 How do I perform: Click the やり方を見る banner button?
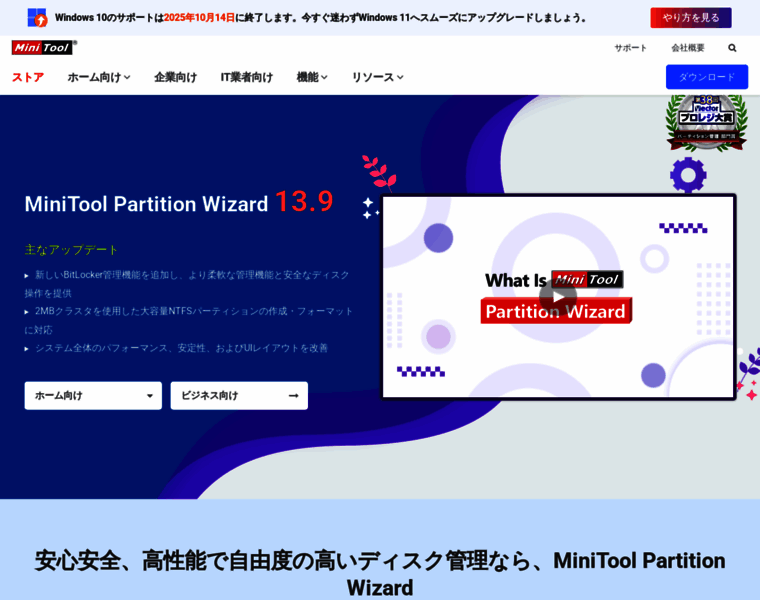click(691, 18)
